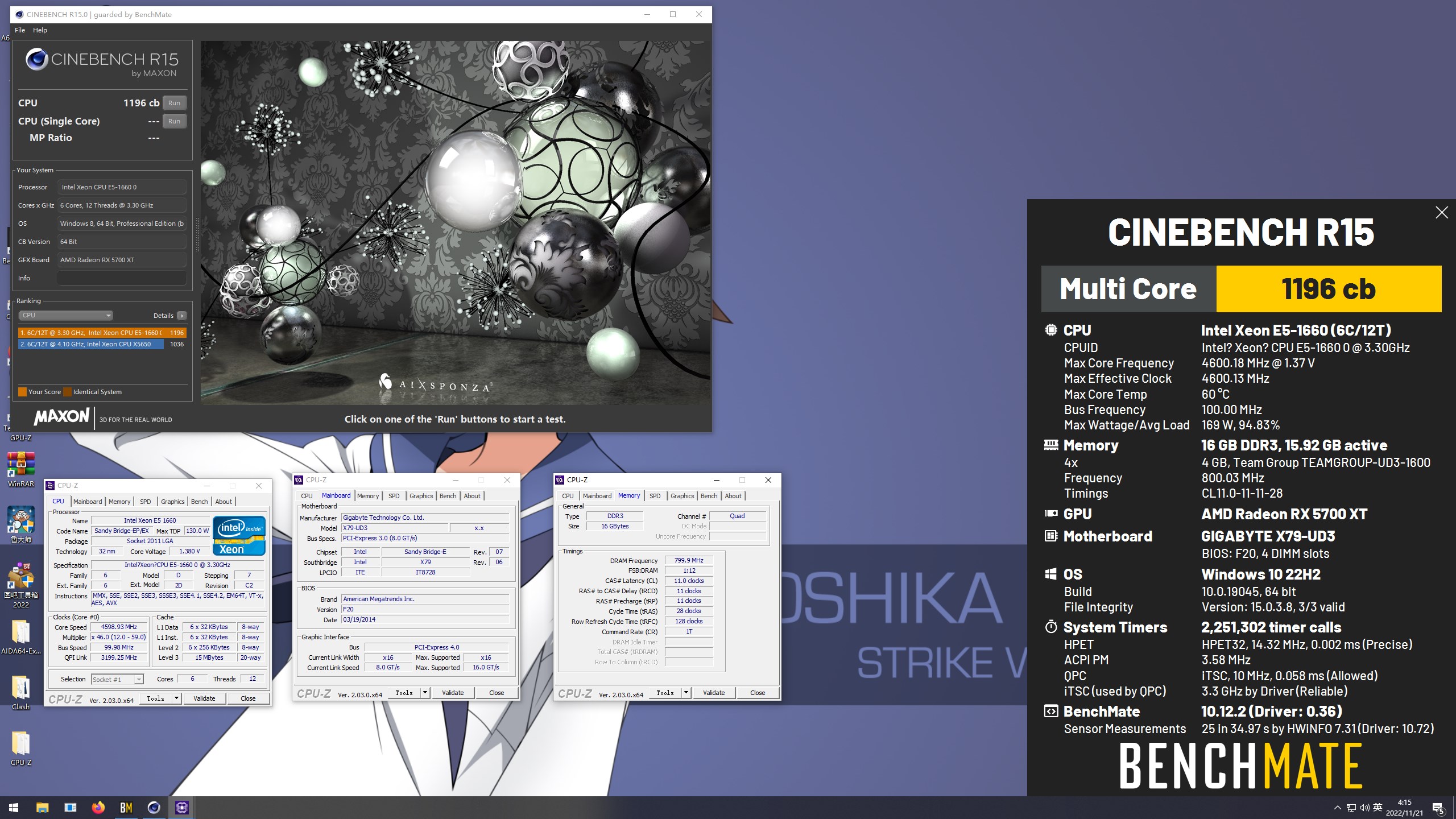Click Tools button in left CPU-Z

[x=155, y=698]
